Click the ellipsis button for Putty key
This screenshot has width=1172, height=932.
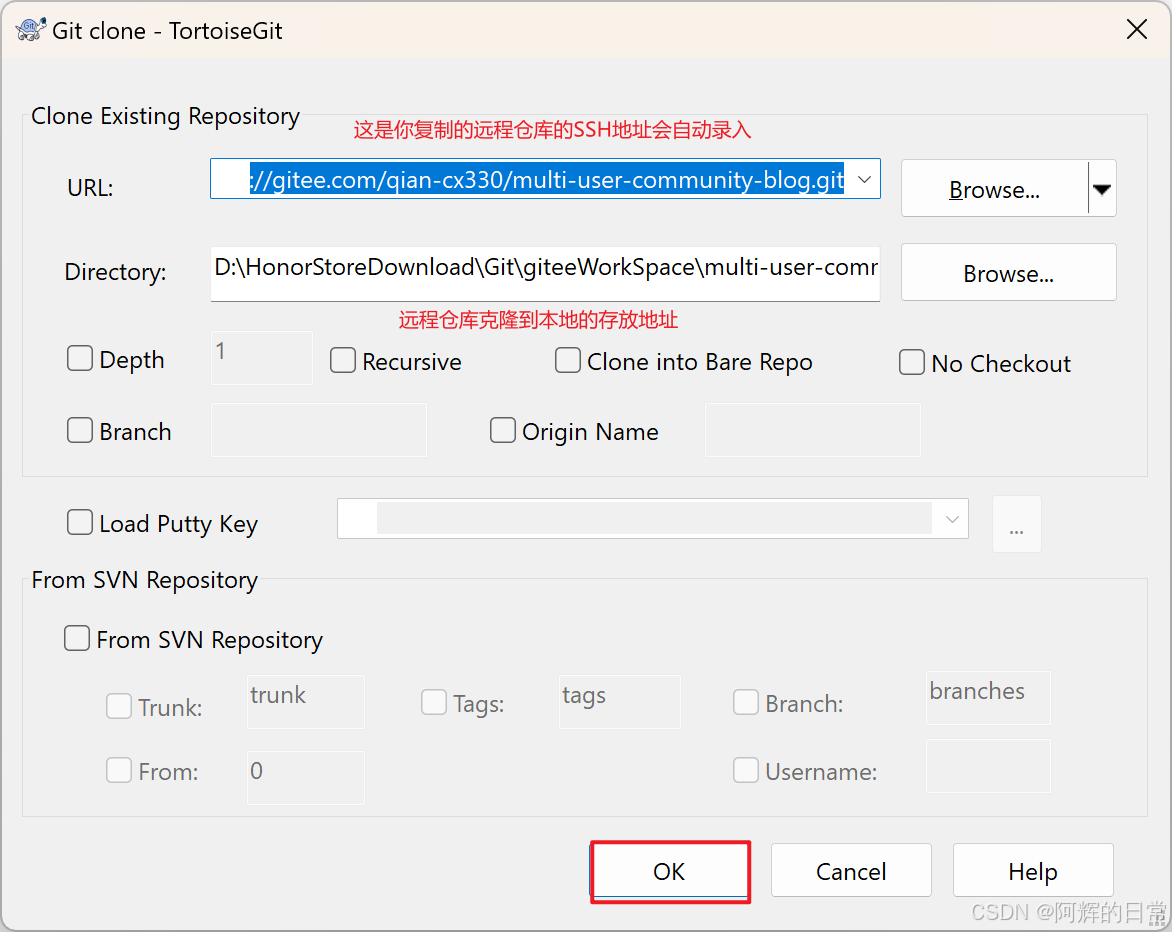coord(1017,524)
